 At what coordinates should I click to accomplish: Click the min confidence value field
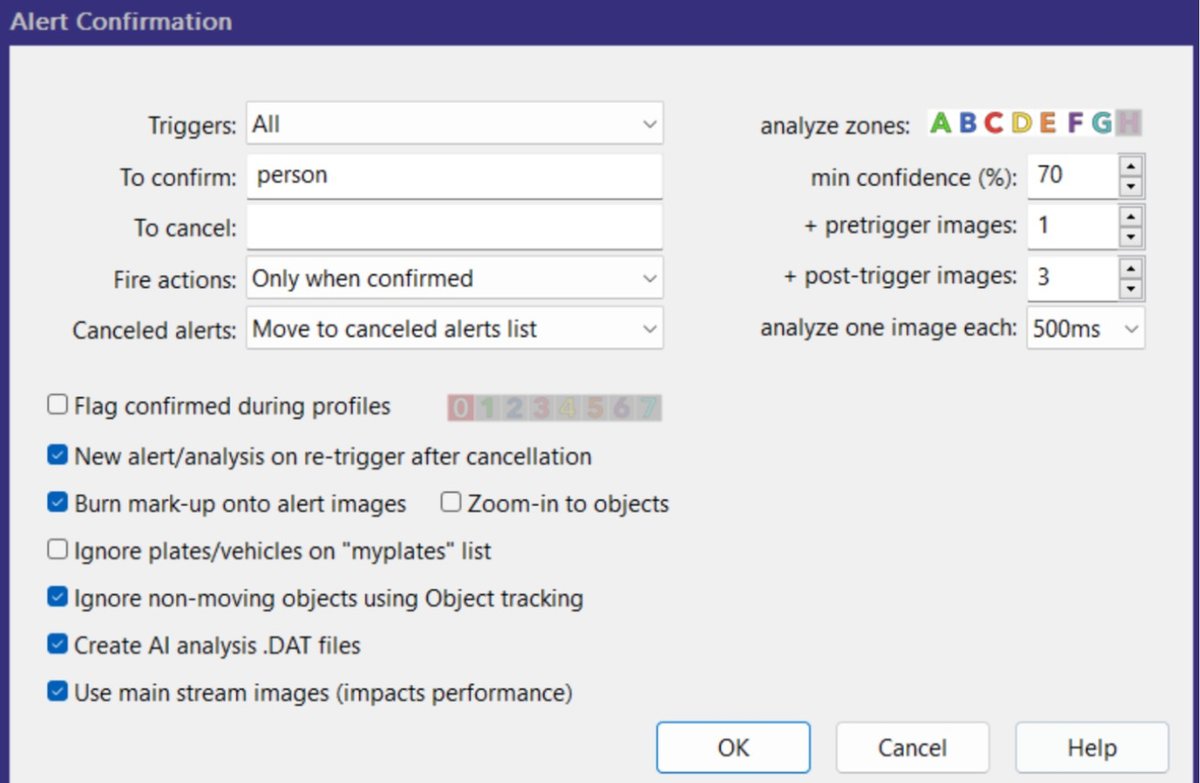tap(1073, 176)
